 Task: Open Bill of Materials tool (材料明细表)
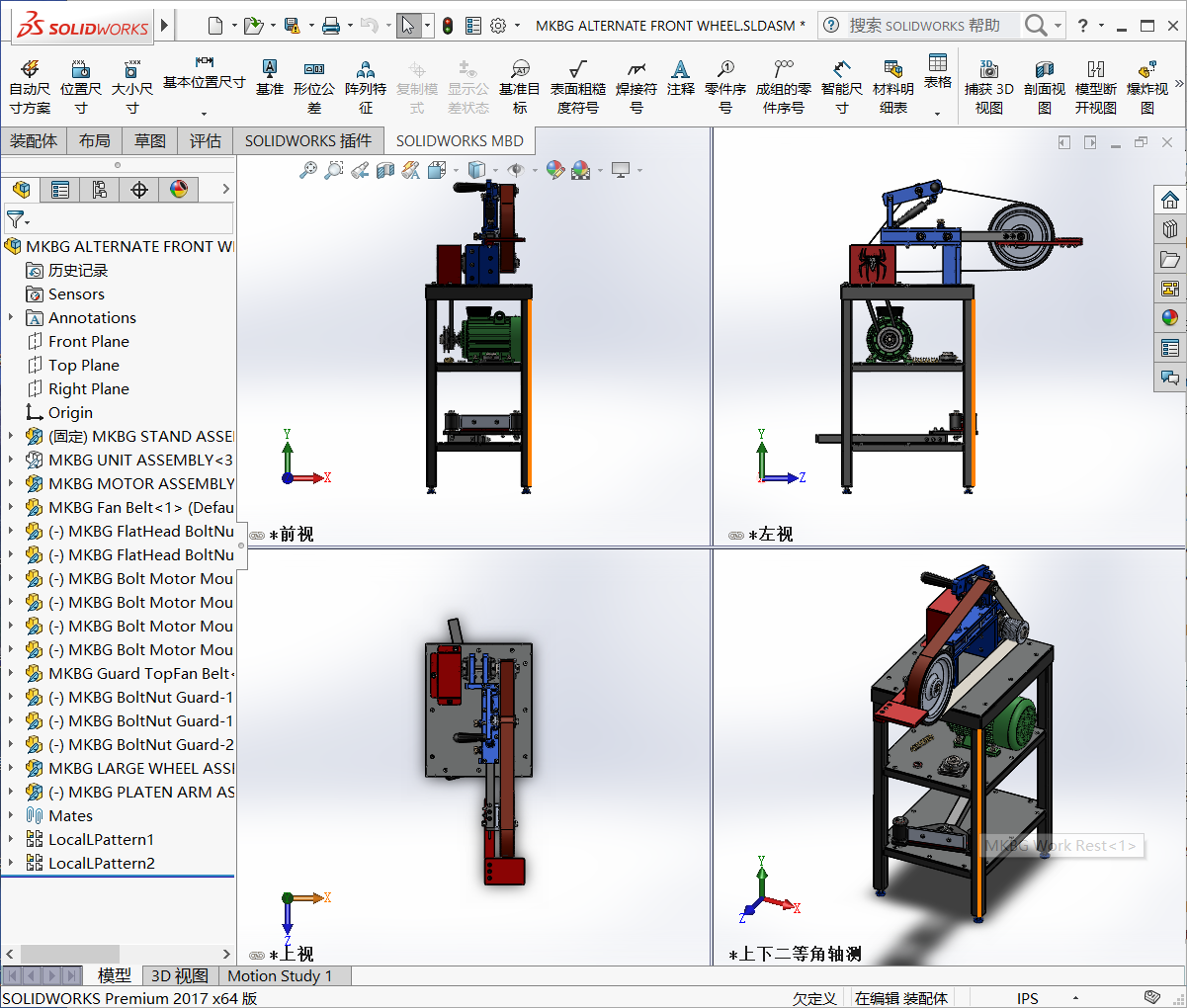(893, 86)
